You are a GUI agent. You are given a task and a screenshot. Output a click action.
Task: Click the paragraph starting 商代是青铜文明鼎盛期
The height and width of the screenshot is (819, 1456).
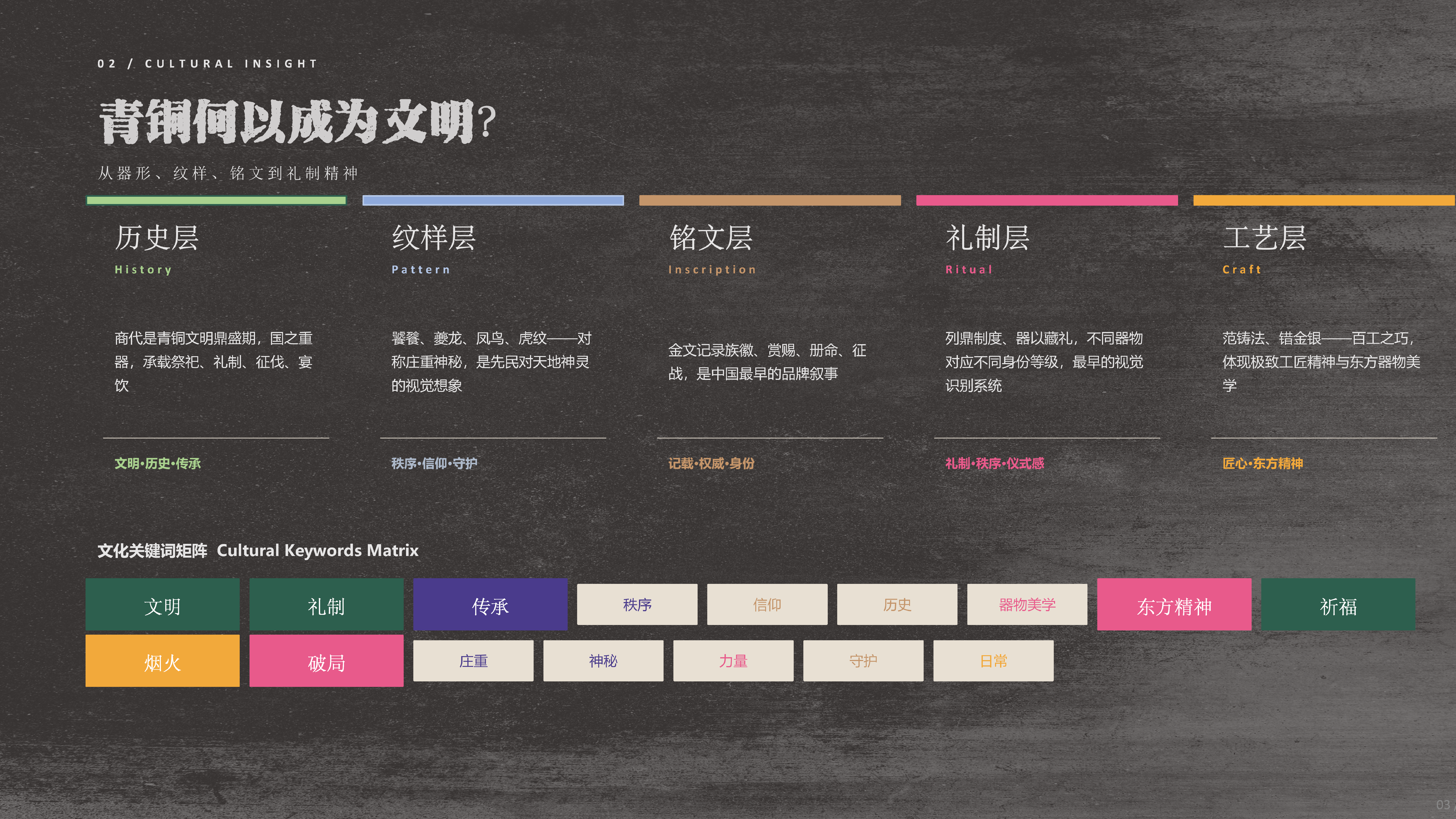tap(214, 362)
